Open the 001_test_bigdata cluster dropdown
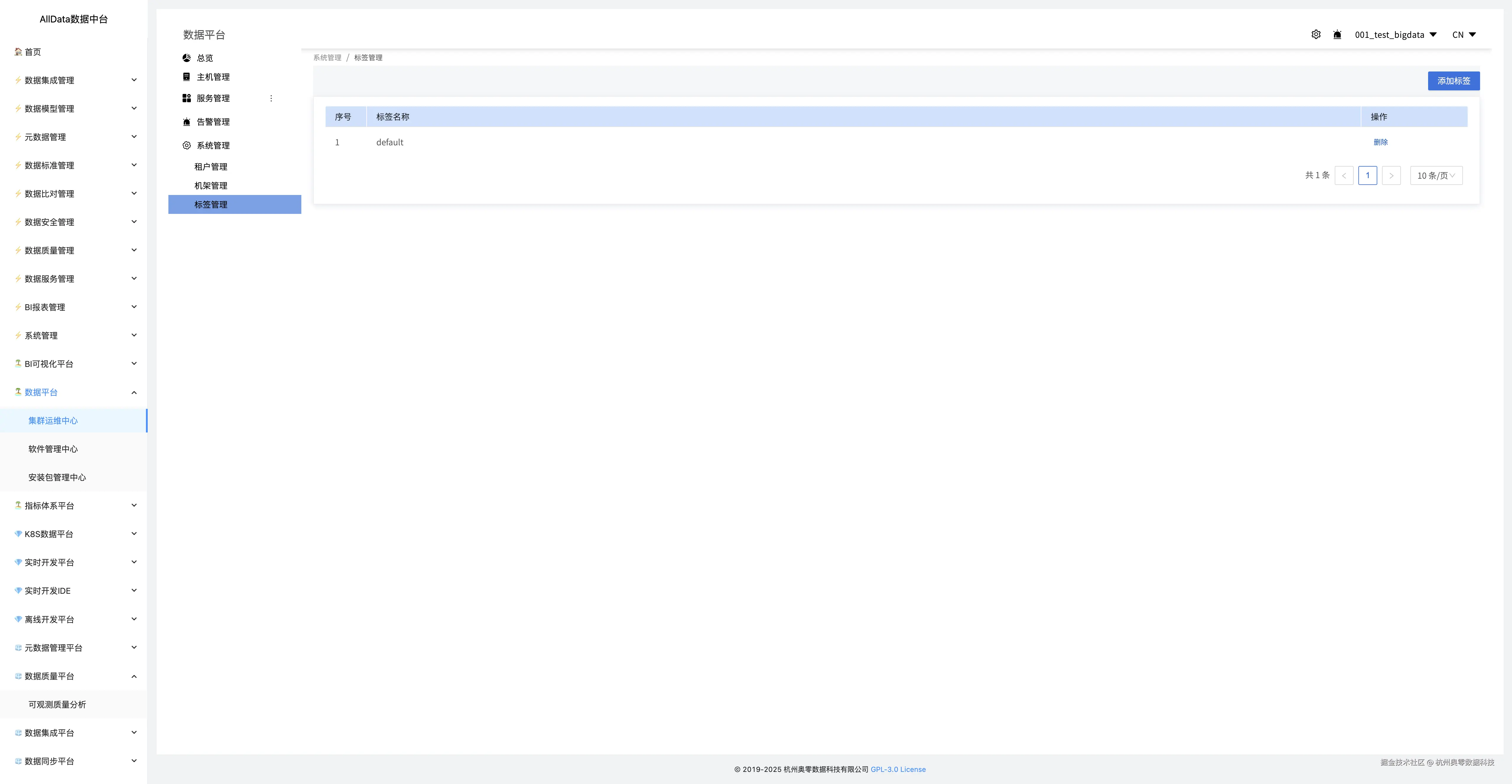Viewport: 1512px width, 784px height. click(x=1395, y=35)
